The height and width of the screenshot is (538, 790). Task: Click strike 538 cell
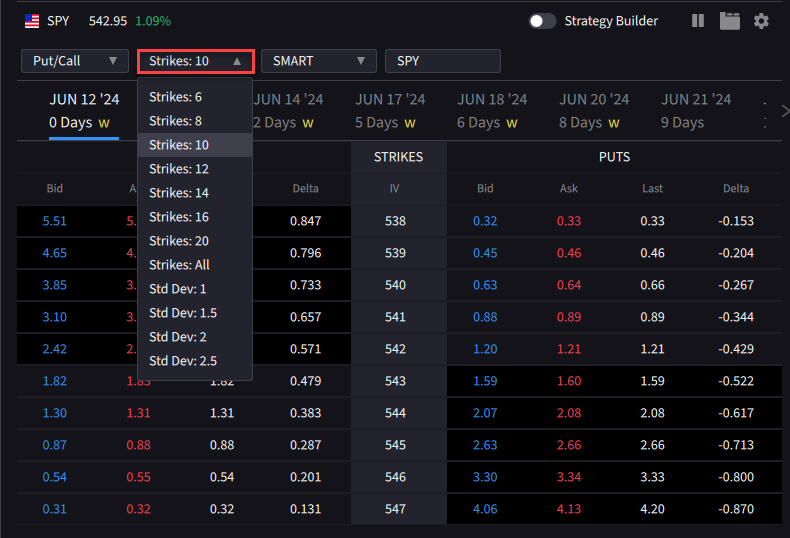[x=396, y=221]
